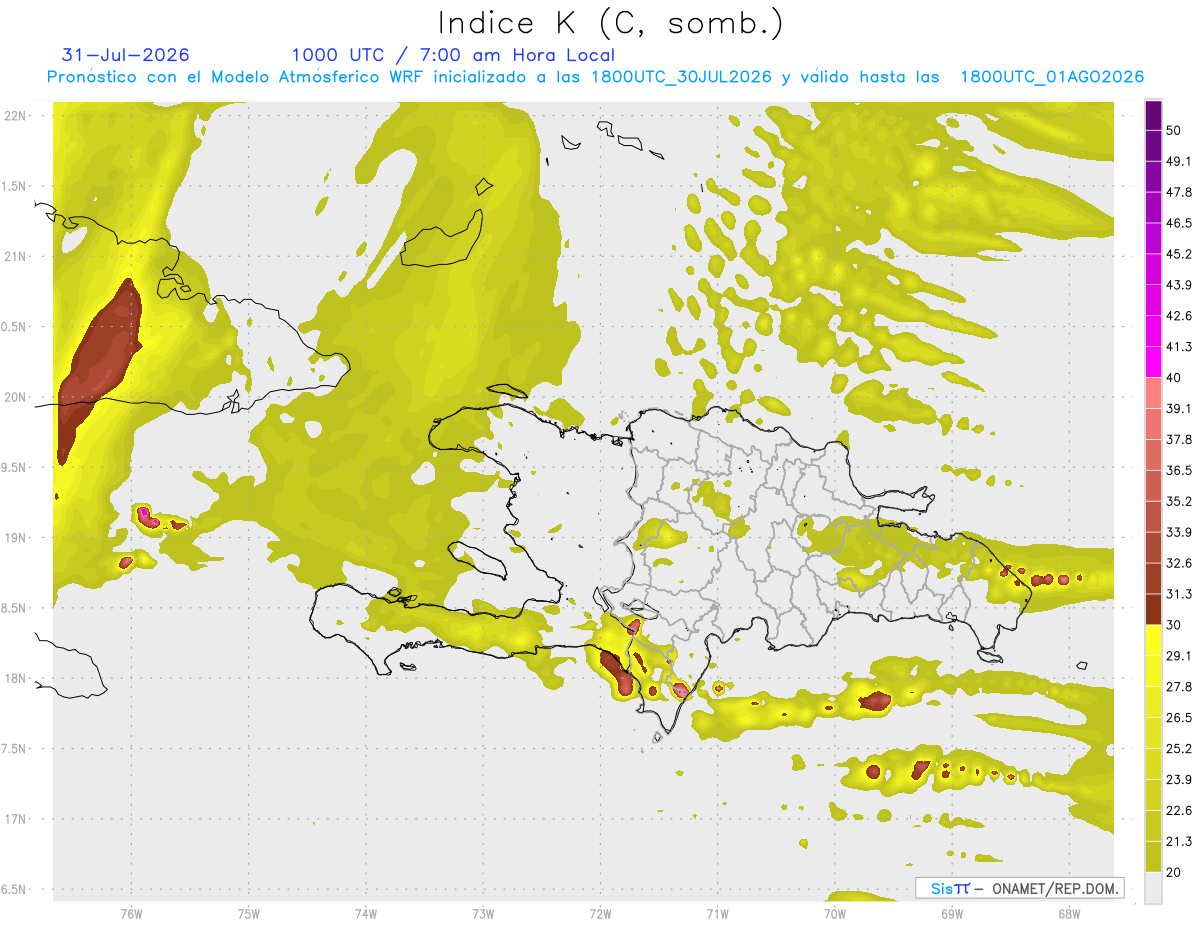
Task: Click the time "1000 UTC / 7:00 am Hora Local"
Action: 453,55
